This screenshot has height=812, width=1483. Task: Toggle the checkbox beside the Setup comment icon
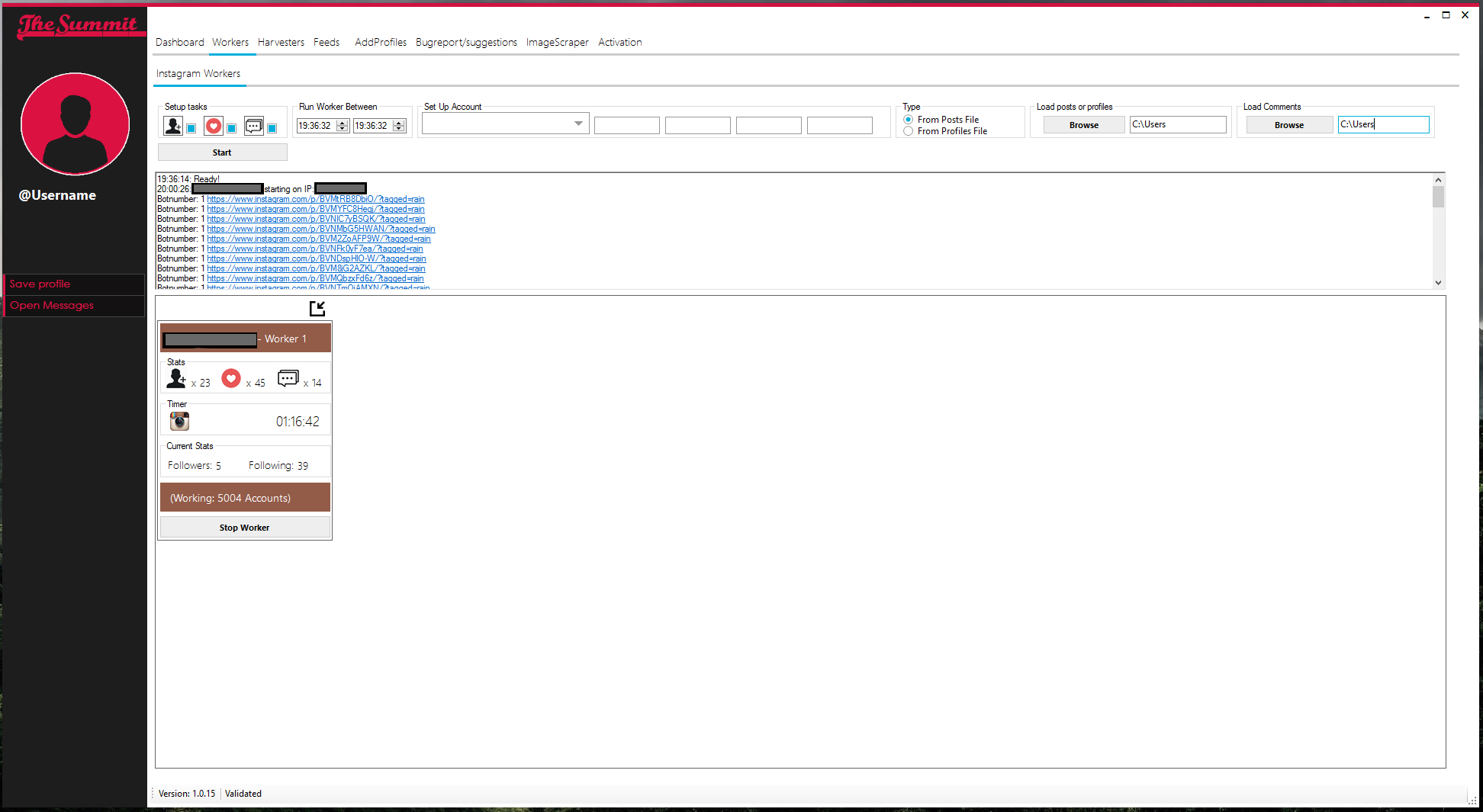pyautogui.click(x=272, y=128)
